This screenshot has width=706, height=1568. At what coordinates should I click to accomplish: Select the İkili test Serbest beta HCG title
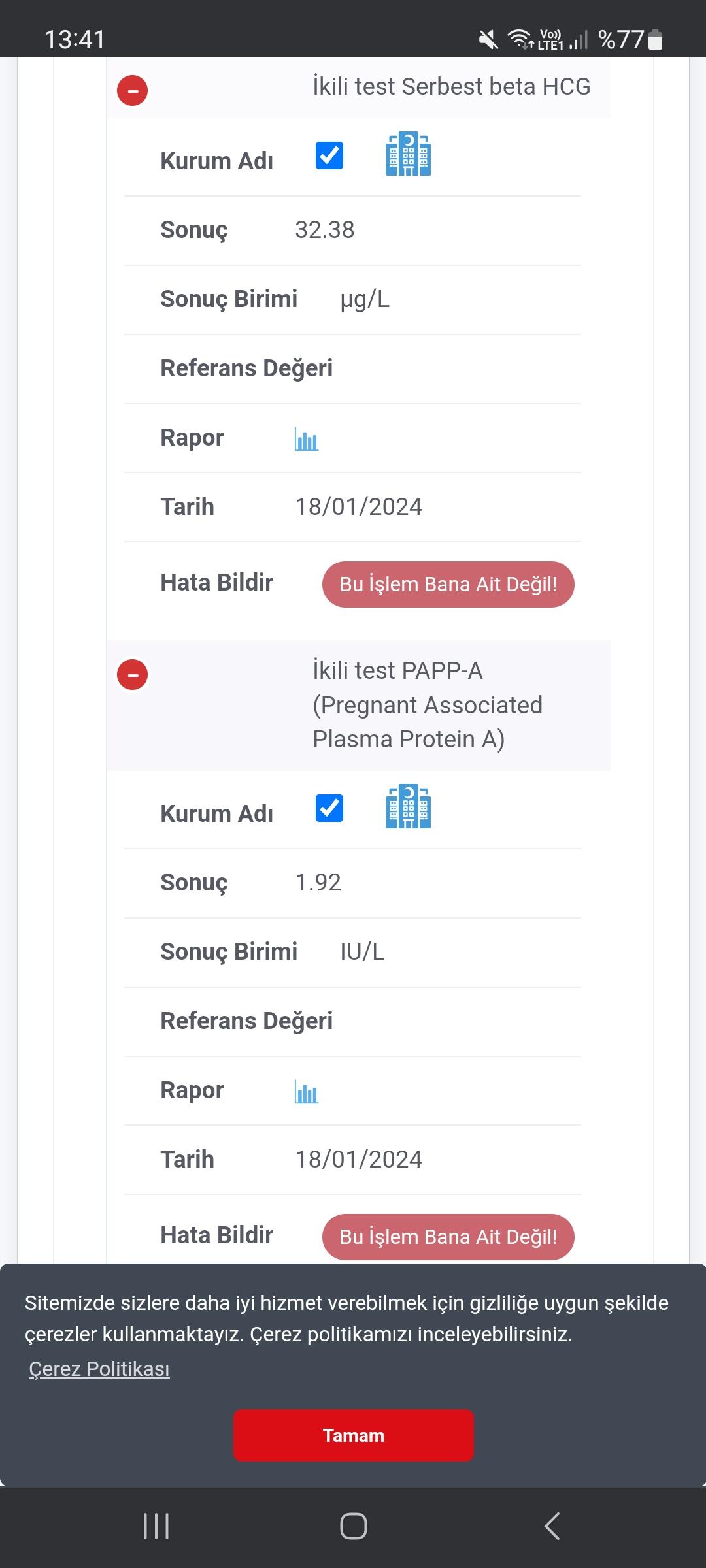point(451,87)
